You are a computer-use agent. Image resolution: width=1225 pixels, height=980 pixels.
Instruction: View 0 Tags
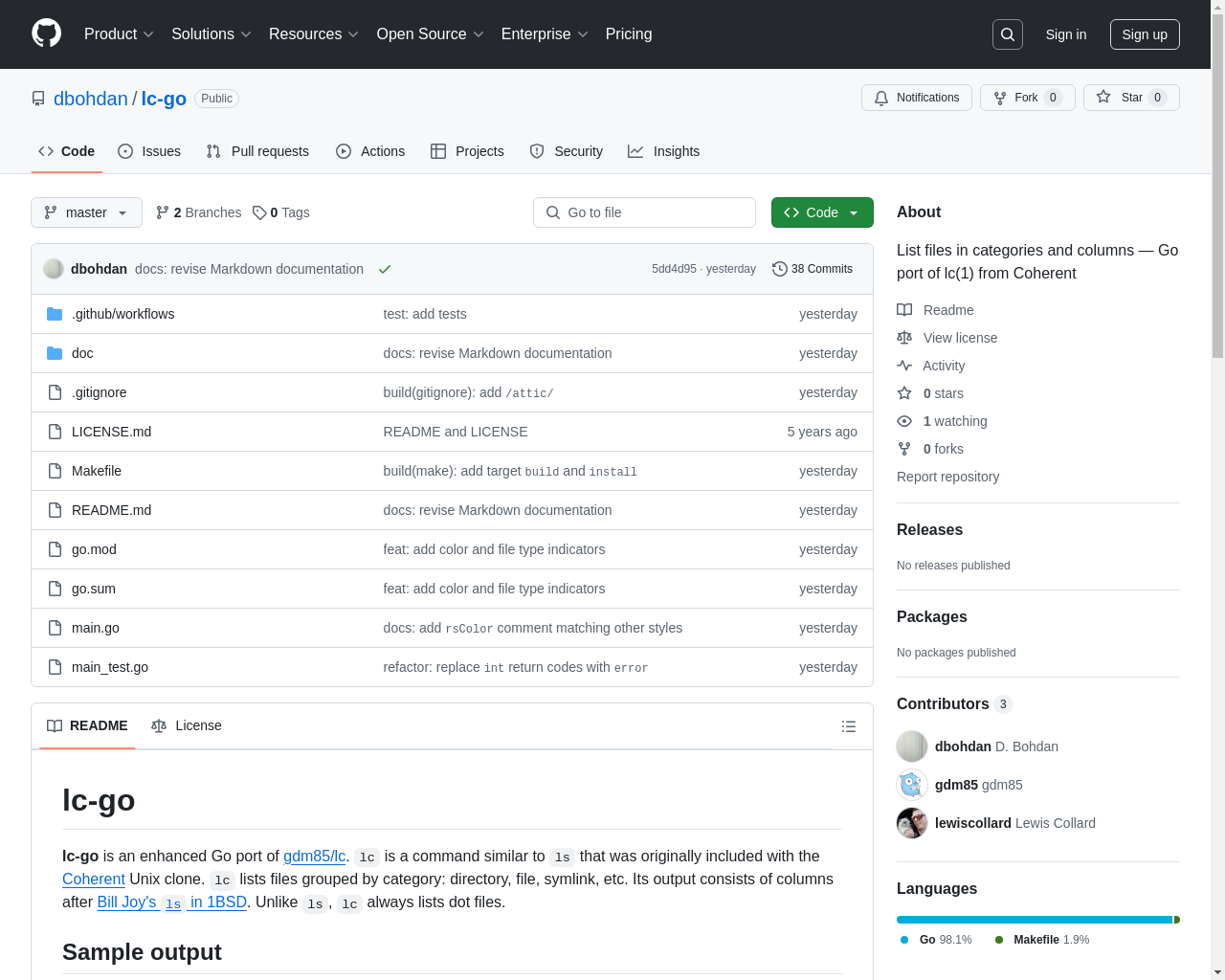click(281, 212)
